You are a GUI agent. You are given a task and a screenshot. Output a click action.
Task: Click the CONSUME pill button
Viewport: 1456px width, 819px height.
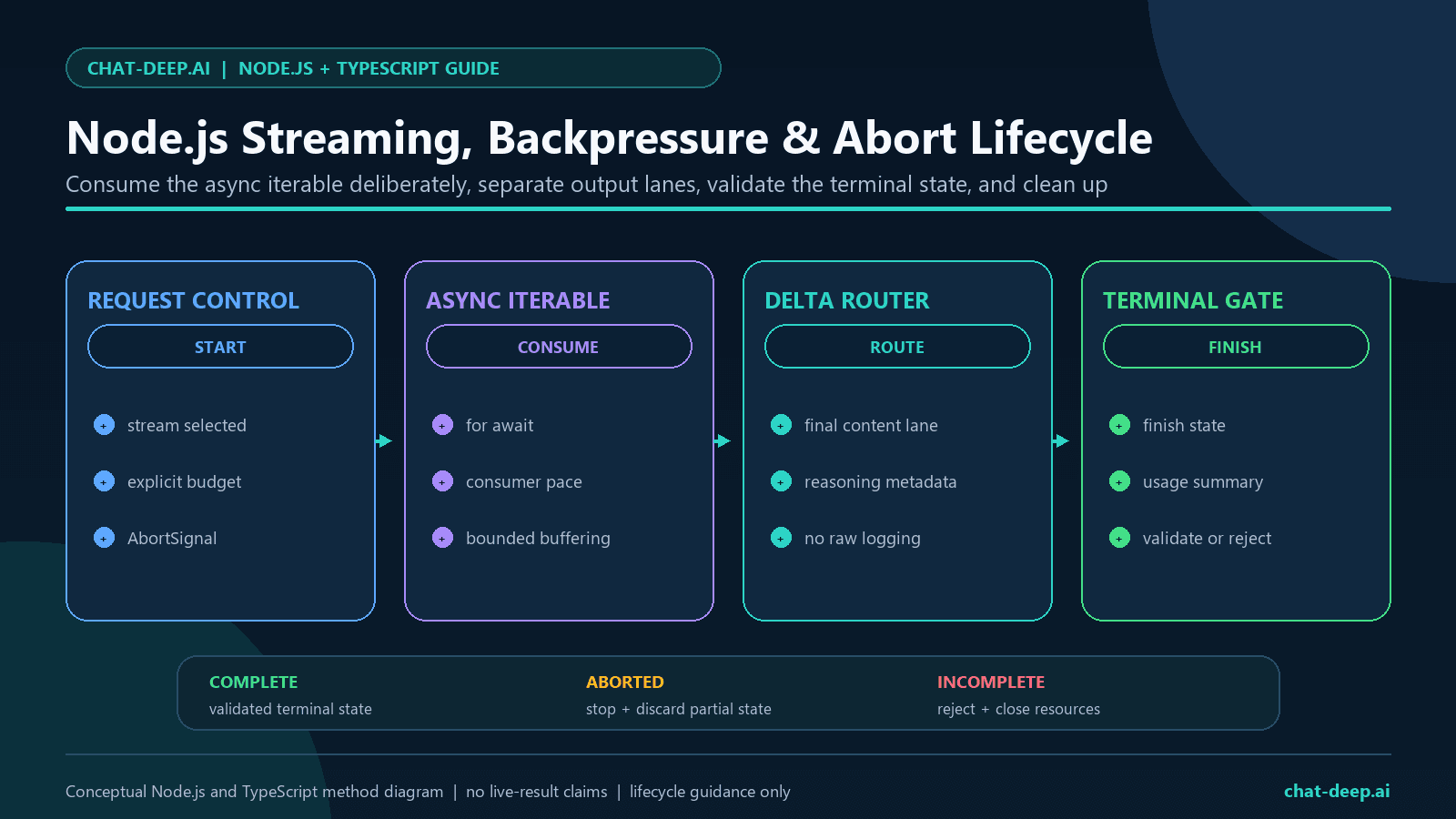click(x=559, y=347)
